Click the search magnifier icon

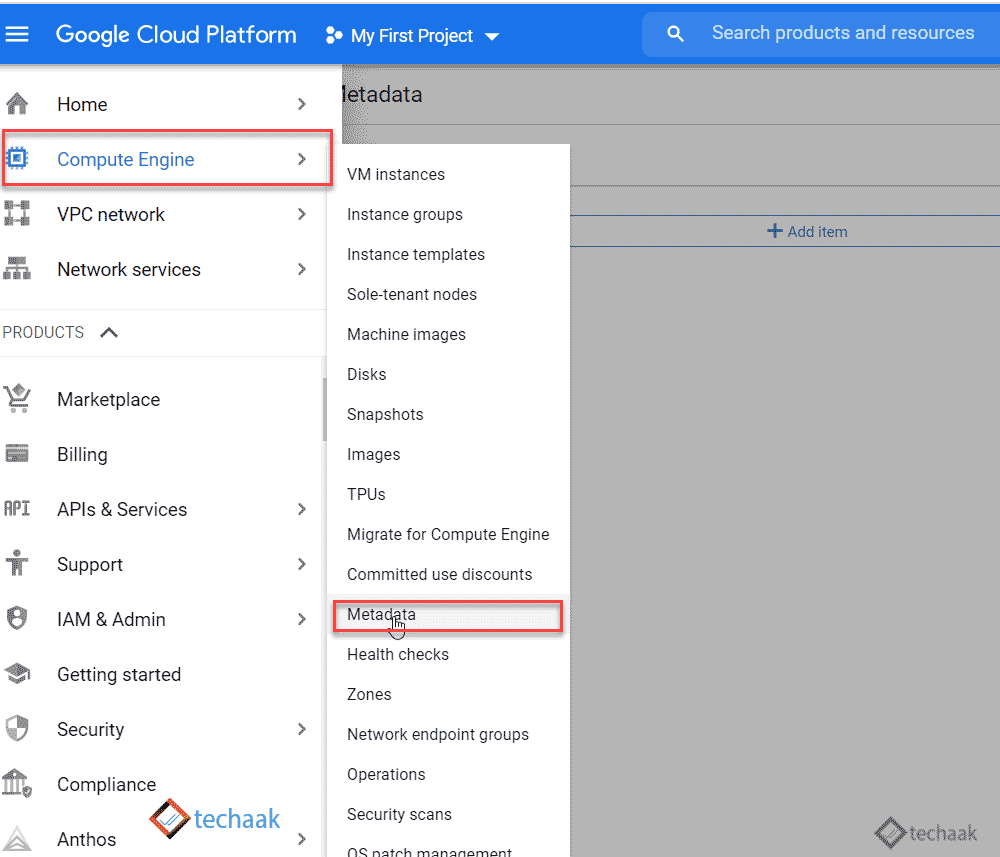(675, 34)
